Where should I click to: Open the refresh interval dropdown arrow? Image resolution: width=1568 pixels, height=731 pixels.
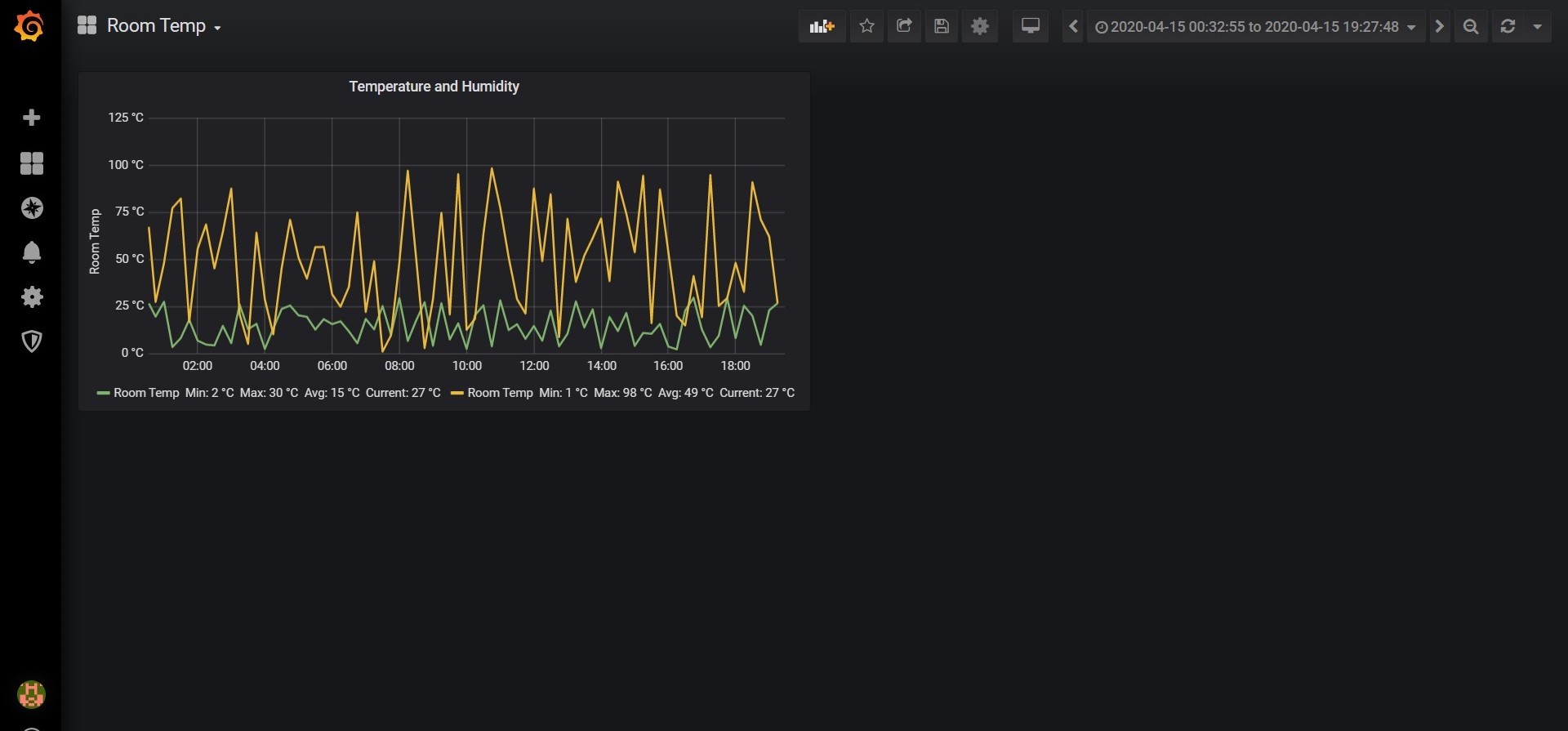point(1537,26)
